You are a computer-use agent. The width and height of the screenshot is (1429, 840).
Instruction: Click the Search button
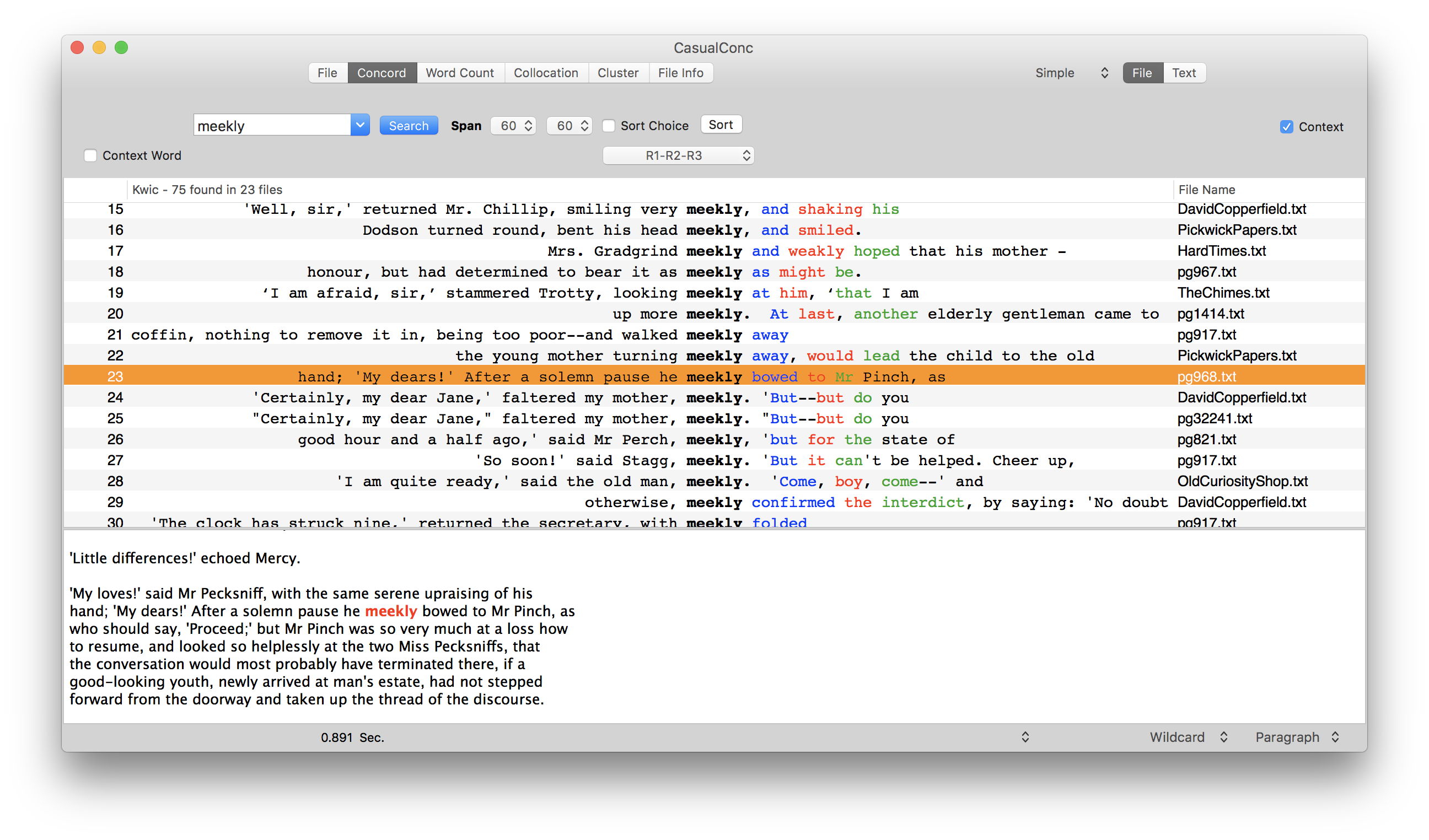[409, 126]
